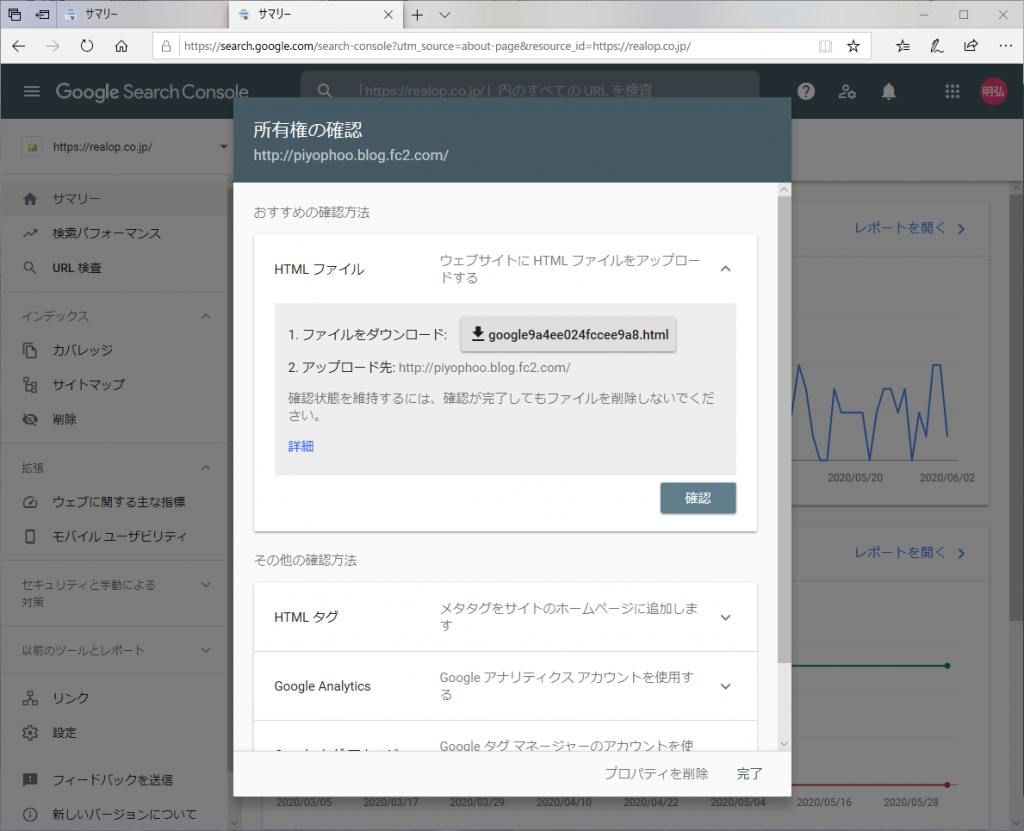
Task: Open the 詳細 link
Action: (x=301, y=446)
